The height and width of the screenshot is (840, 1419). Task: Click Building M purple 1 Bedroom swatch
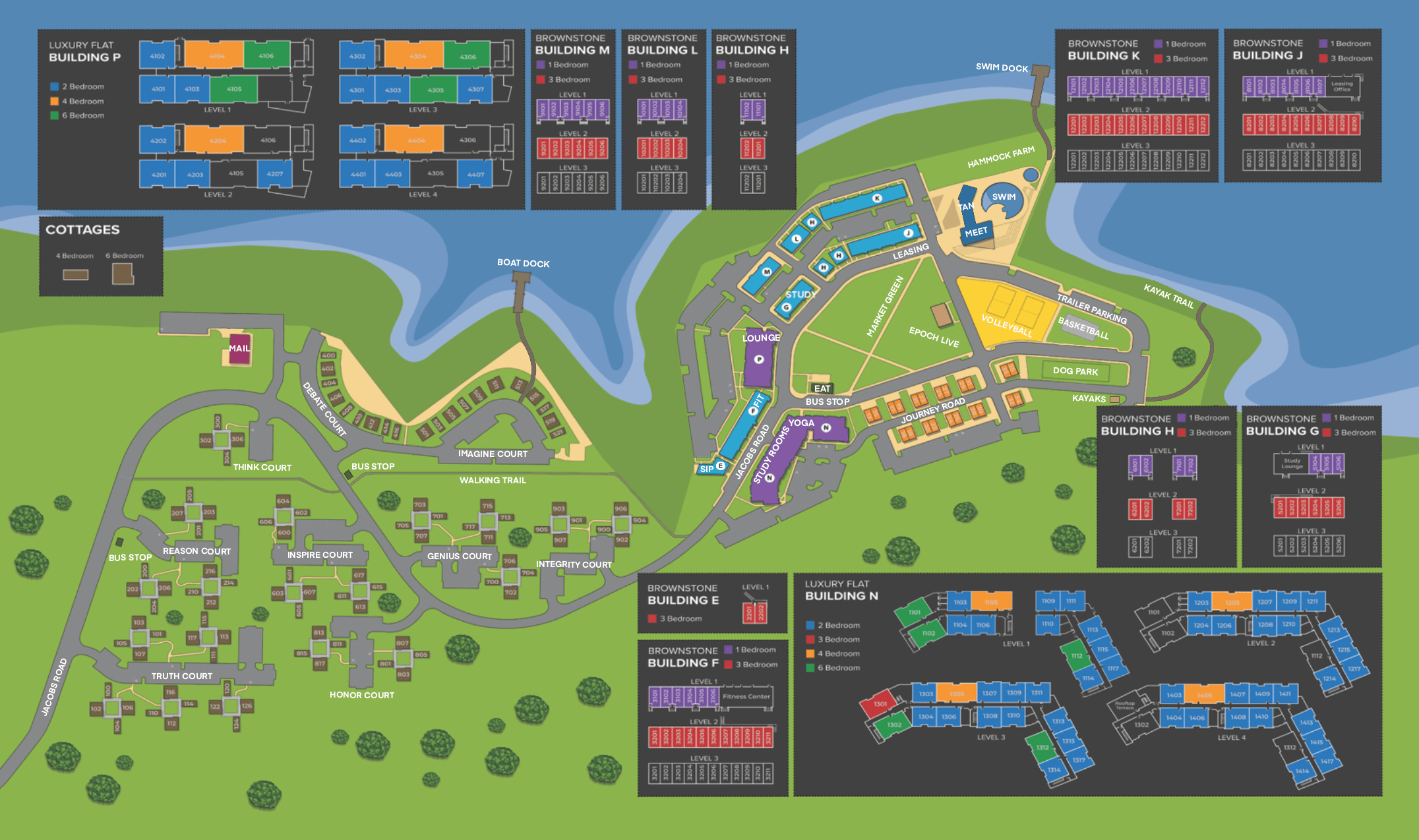click(541, 65)
